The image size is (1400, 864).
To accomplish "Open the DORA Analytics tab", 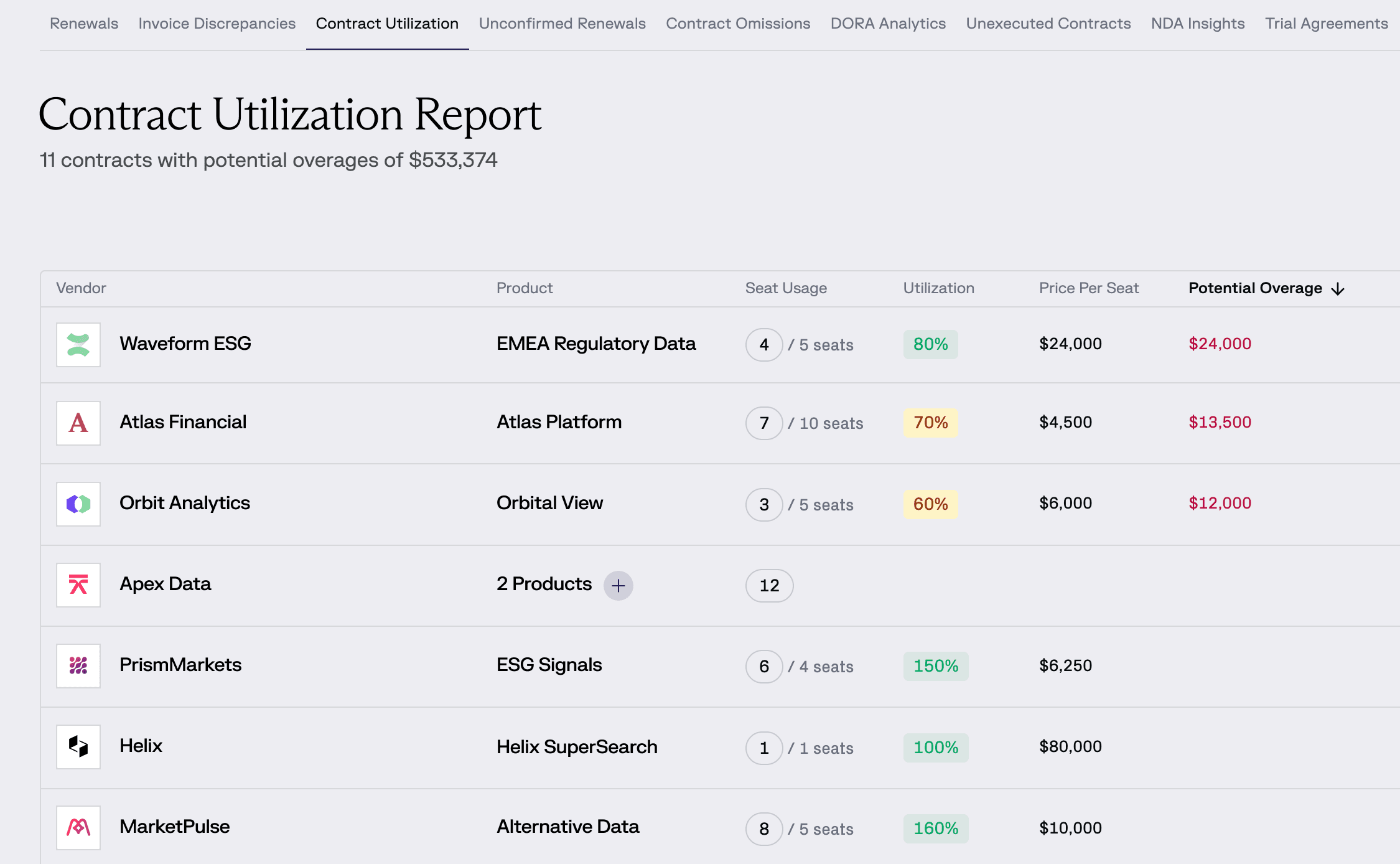I will tap(888, 24).
